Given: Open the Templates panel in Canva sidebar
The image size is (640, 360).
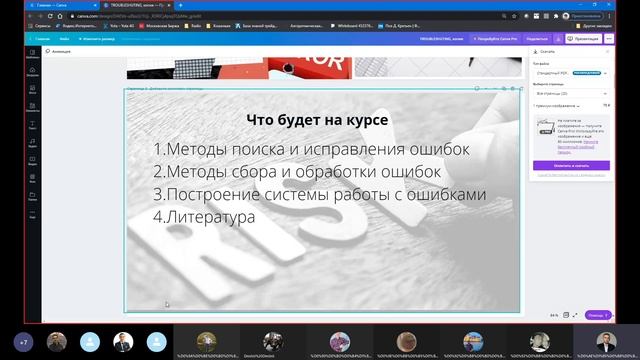Looking at the screenshot, I should click(33, 54).
